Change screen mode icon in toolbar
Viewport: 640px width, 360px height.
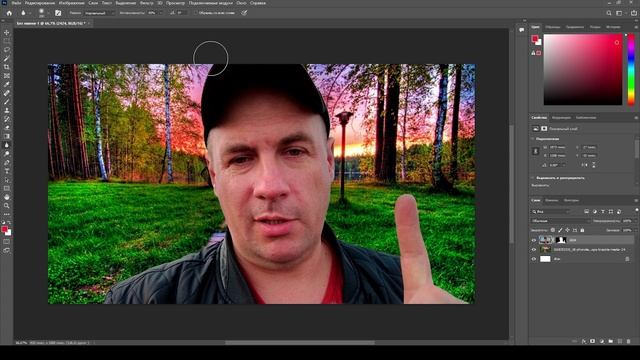[7, 250]
